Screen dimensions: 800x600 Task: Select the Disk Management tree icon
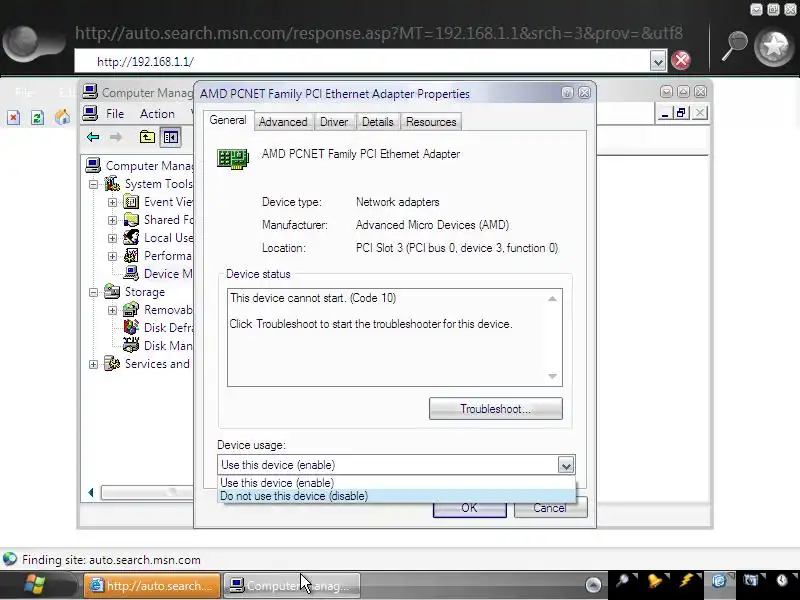pyautogui.click(x=131, y=345)
